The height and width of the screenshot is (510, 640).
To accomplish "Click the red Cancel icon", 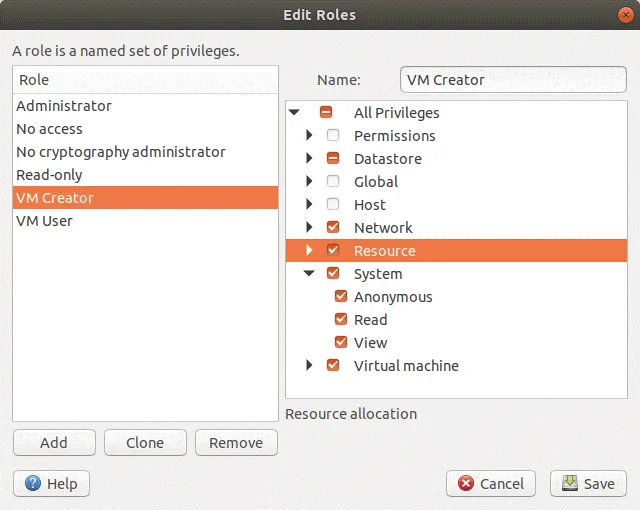I will click(x=466, y=484).
